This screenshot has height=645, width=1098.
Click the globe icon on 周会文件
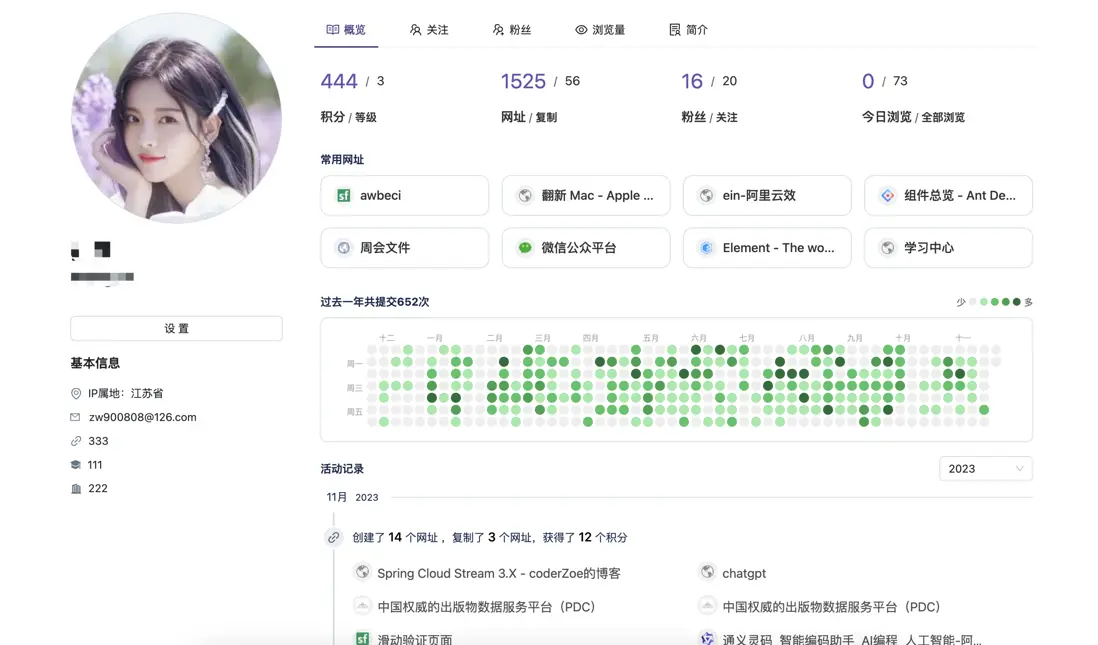coord(344,247)
